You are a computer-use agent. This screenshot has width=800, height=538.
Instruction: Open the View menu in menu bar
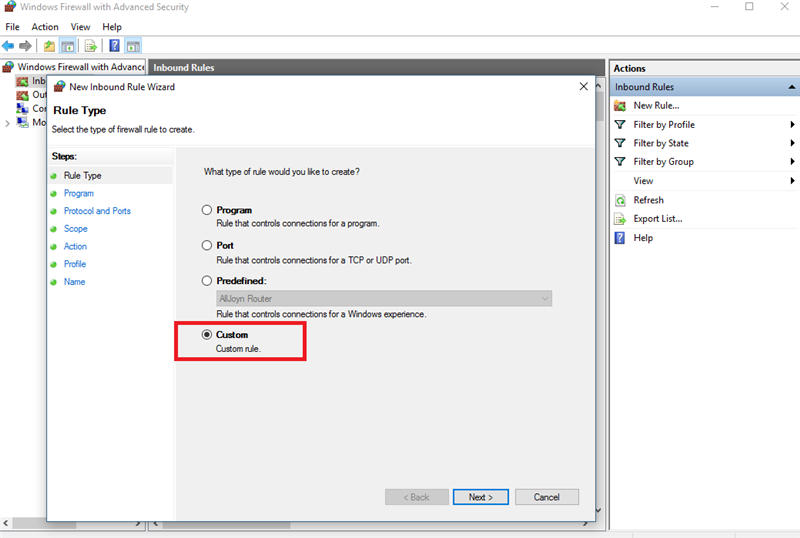[80, 27]
